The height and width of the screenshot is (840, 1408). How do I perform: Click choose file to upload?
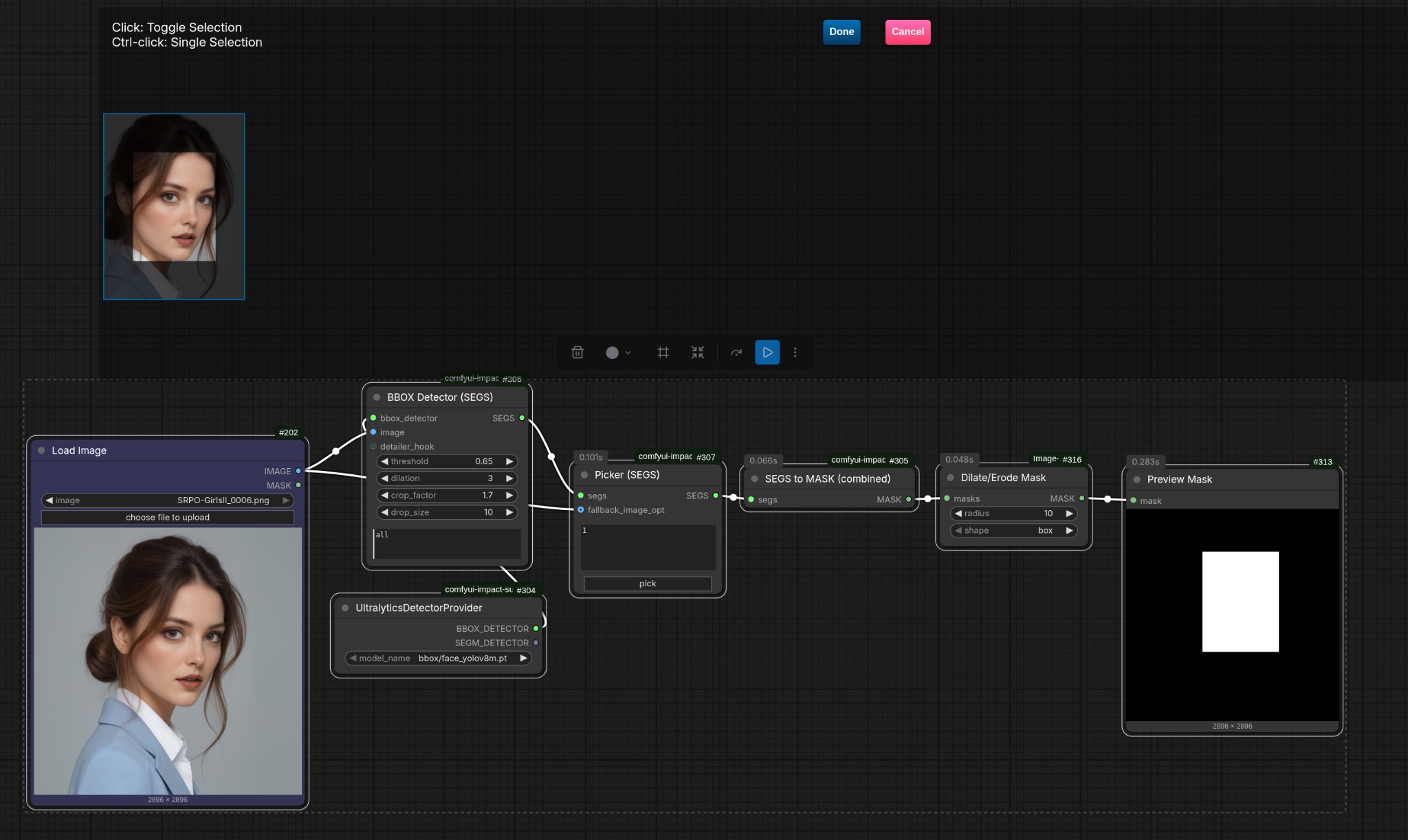(167, 518)
